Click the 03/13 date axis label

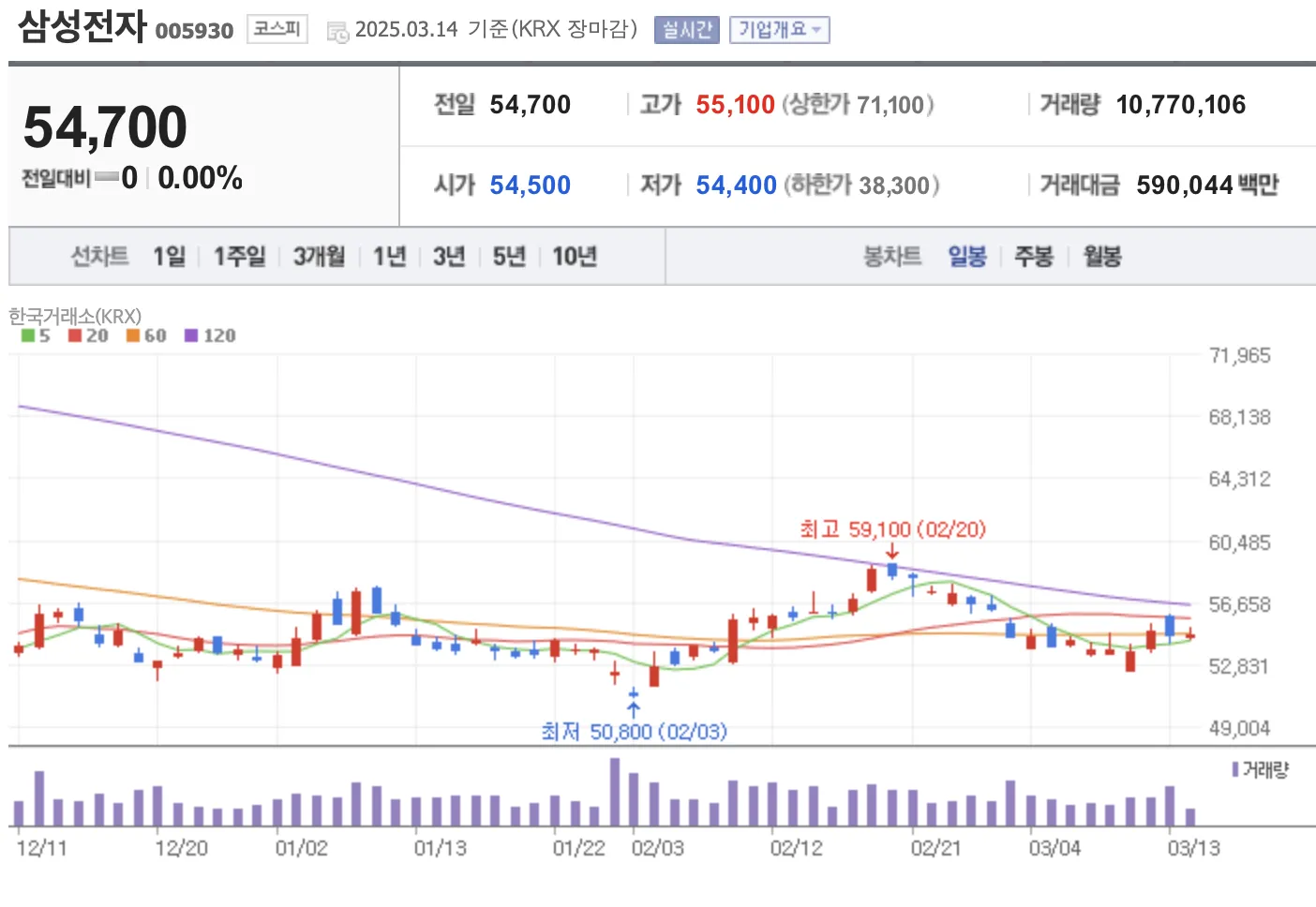1193,848
